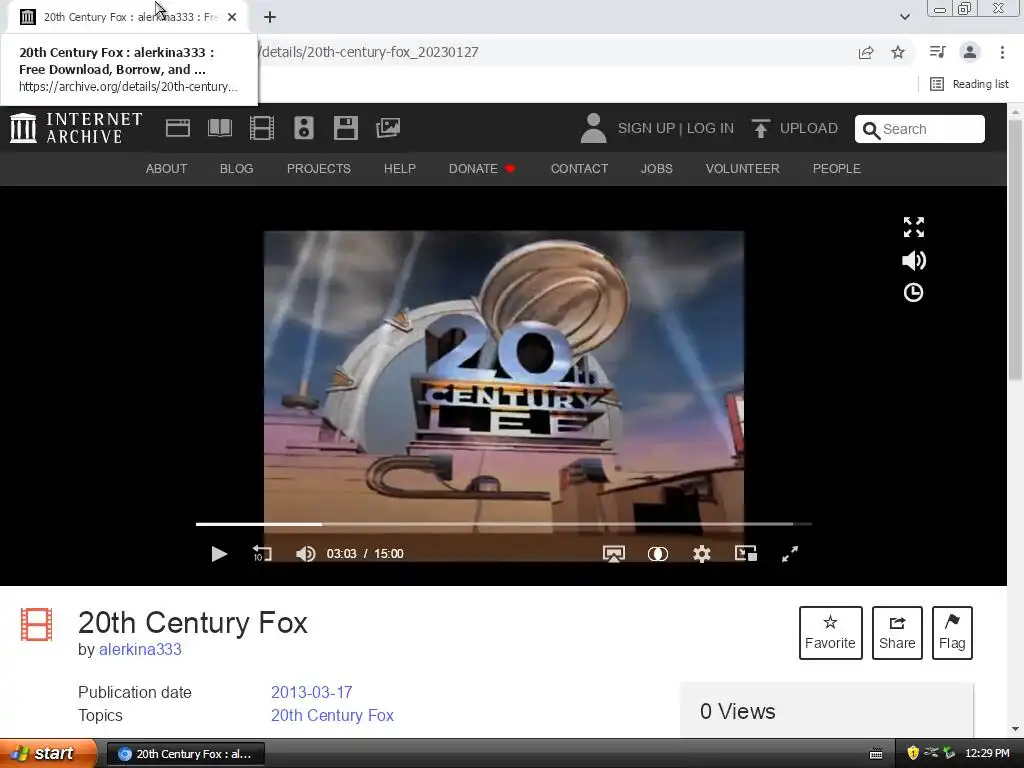Screen dimensions: 1024x768
Task: Toggle theater expand icon beside player
Action: click(914, 227)
